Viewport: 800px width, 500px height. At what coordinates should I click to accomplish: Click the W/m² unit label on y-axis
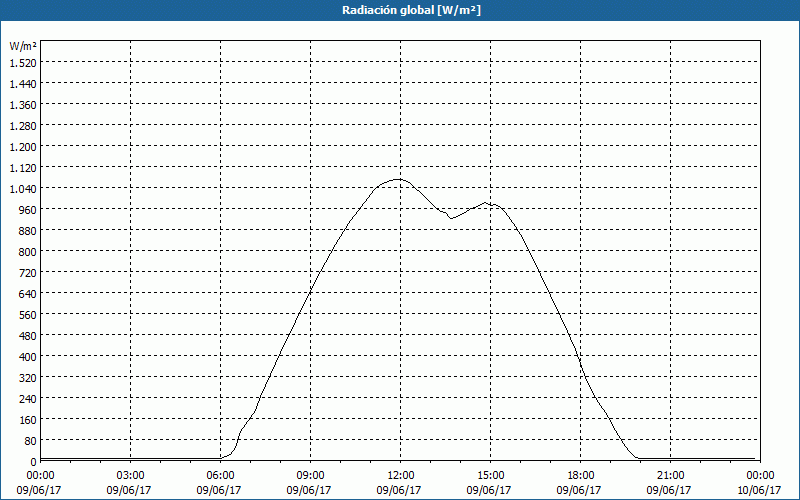click(23, 46)
